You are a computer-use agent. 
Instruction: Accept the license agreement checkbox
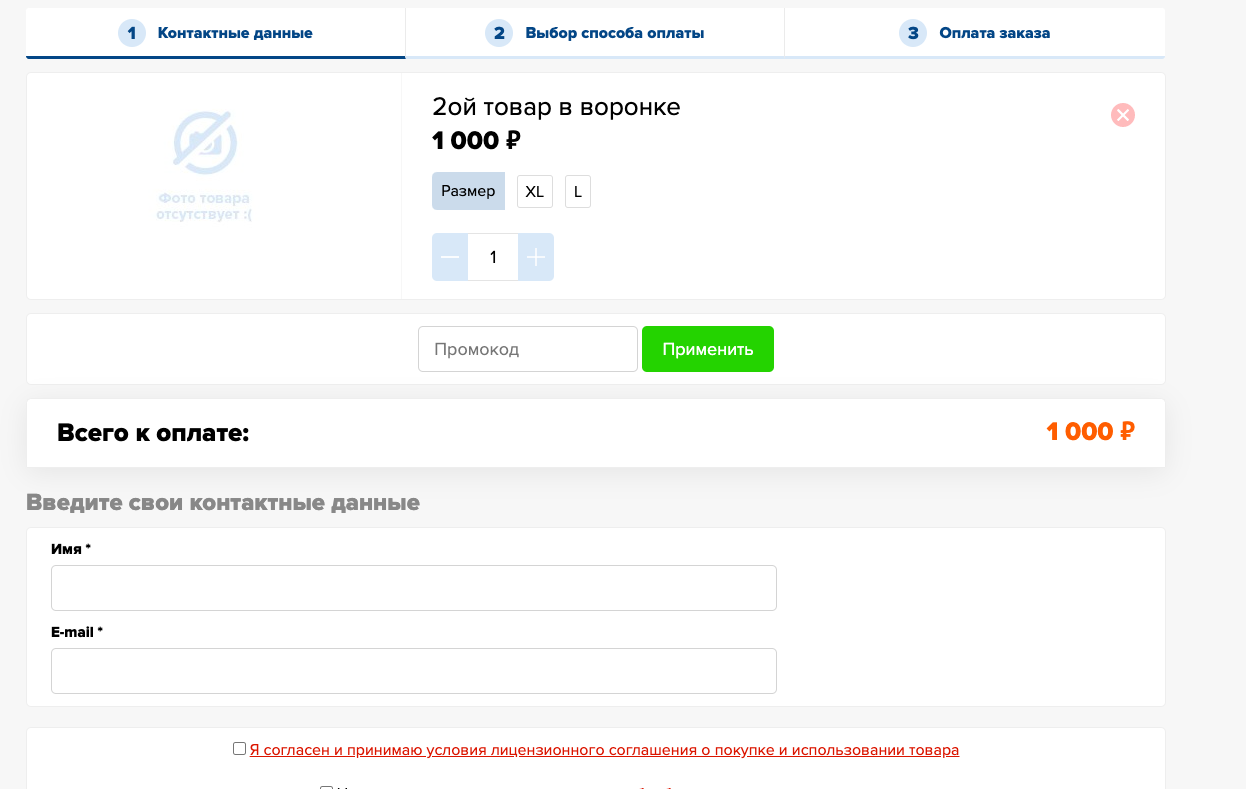(239, 749)
